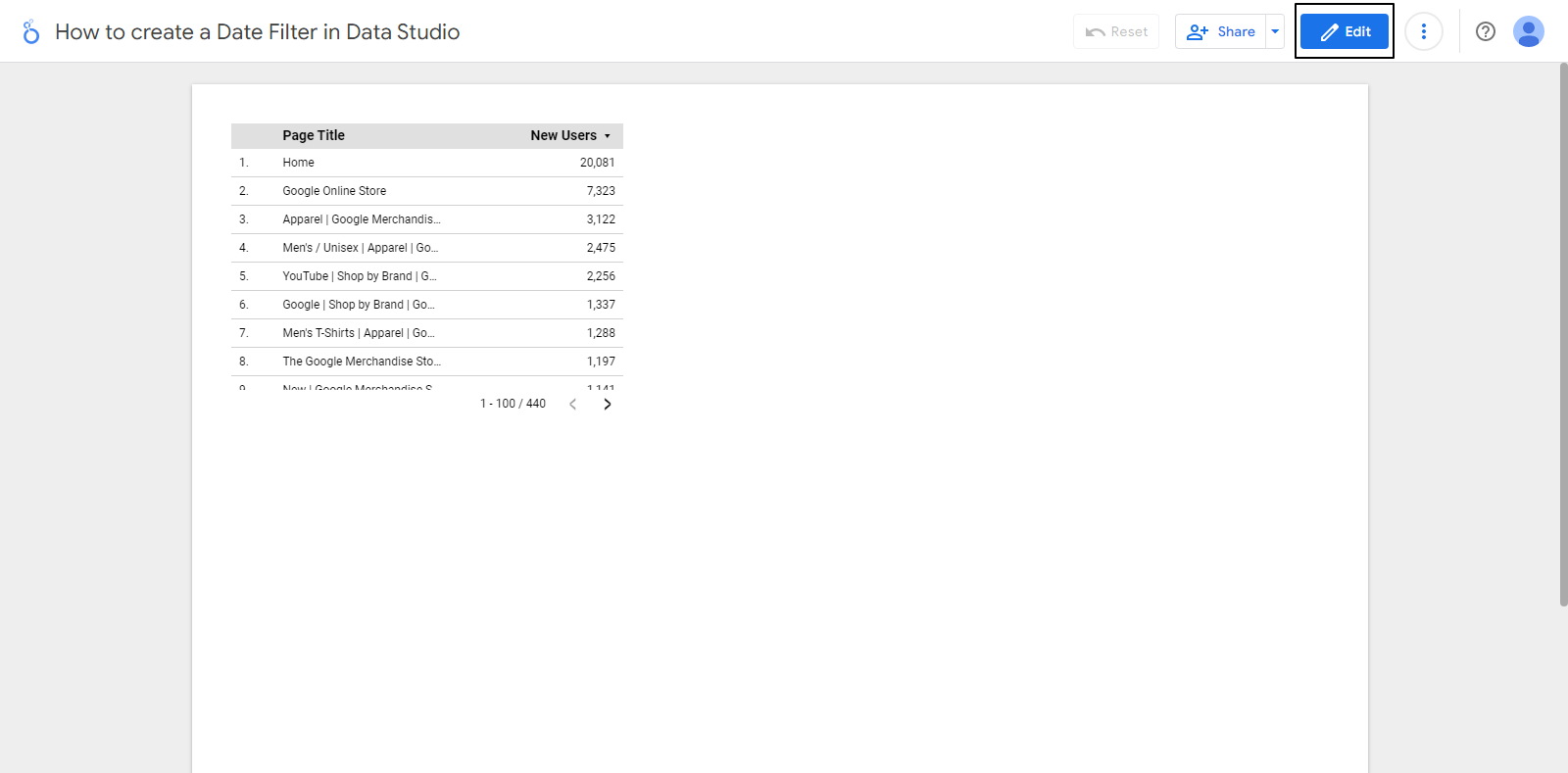This screenshot has height=773, width=1568.
Task: Select the 'Google | Shop by Brand' row
Action: (427, 305)
